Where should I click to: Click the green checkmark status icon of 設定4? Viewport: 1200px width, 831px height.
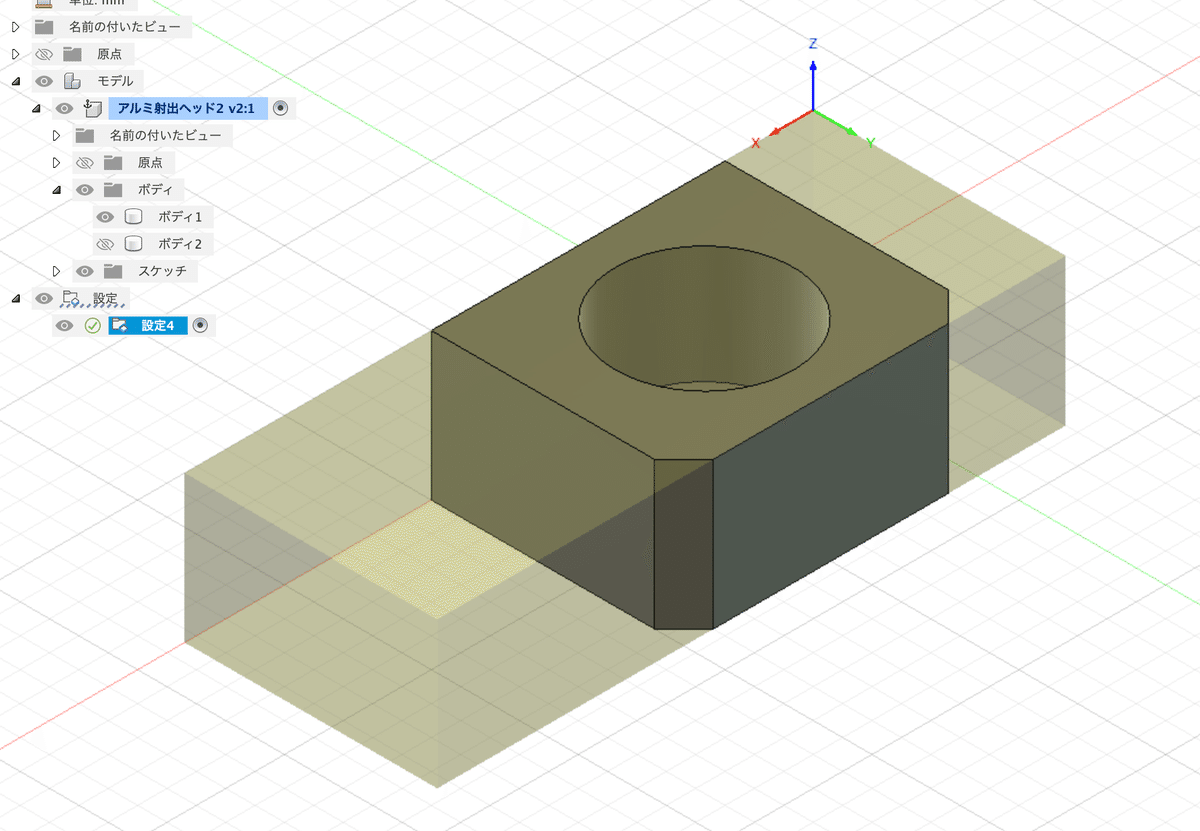[92, 325]
